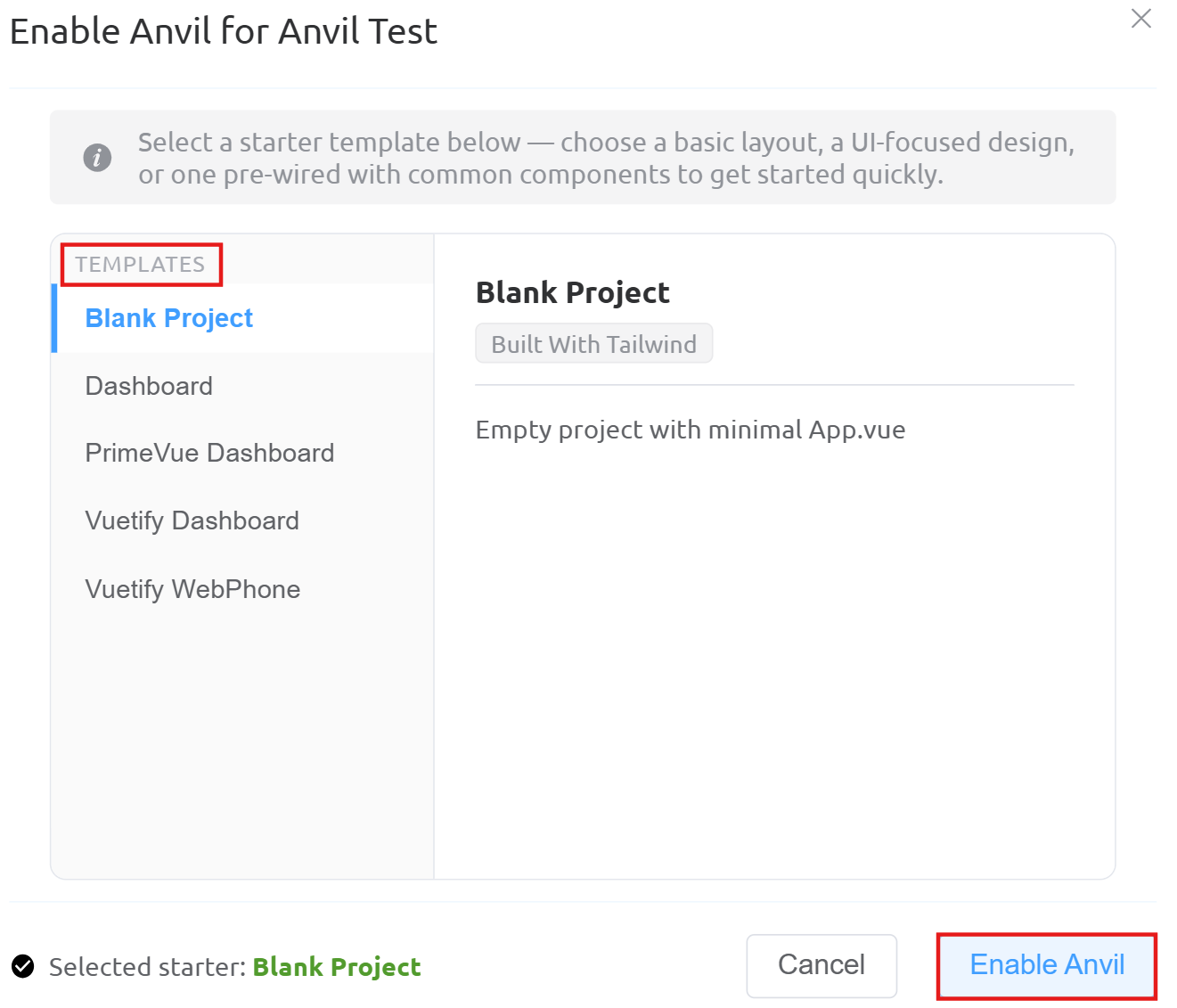Click the Built With Tailwind badge
The height and width of the screenshot is (1008, 1177).
[x=593, y=344]
